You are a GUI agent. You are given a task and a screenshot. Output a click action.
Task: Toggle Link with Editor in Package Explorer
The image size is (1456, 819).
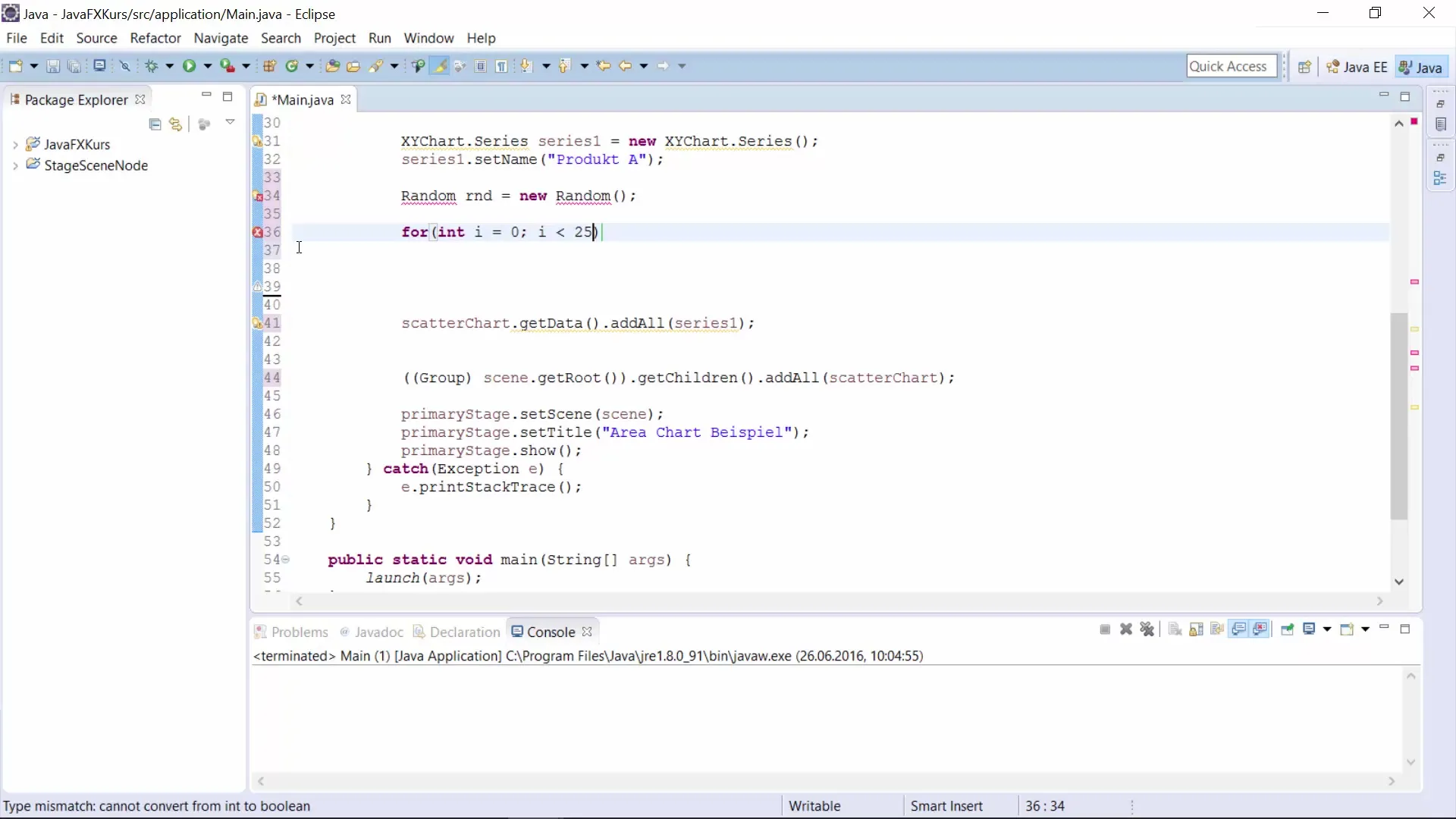coord(176,124)
